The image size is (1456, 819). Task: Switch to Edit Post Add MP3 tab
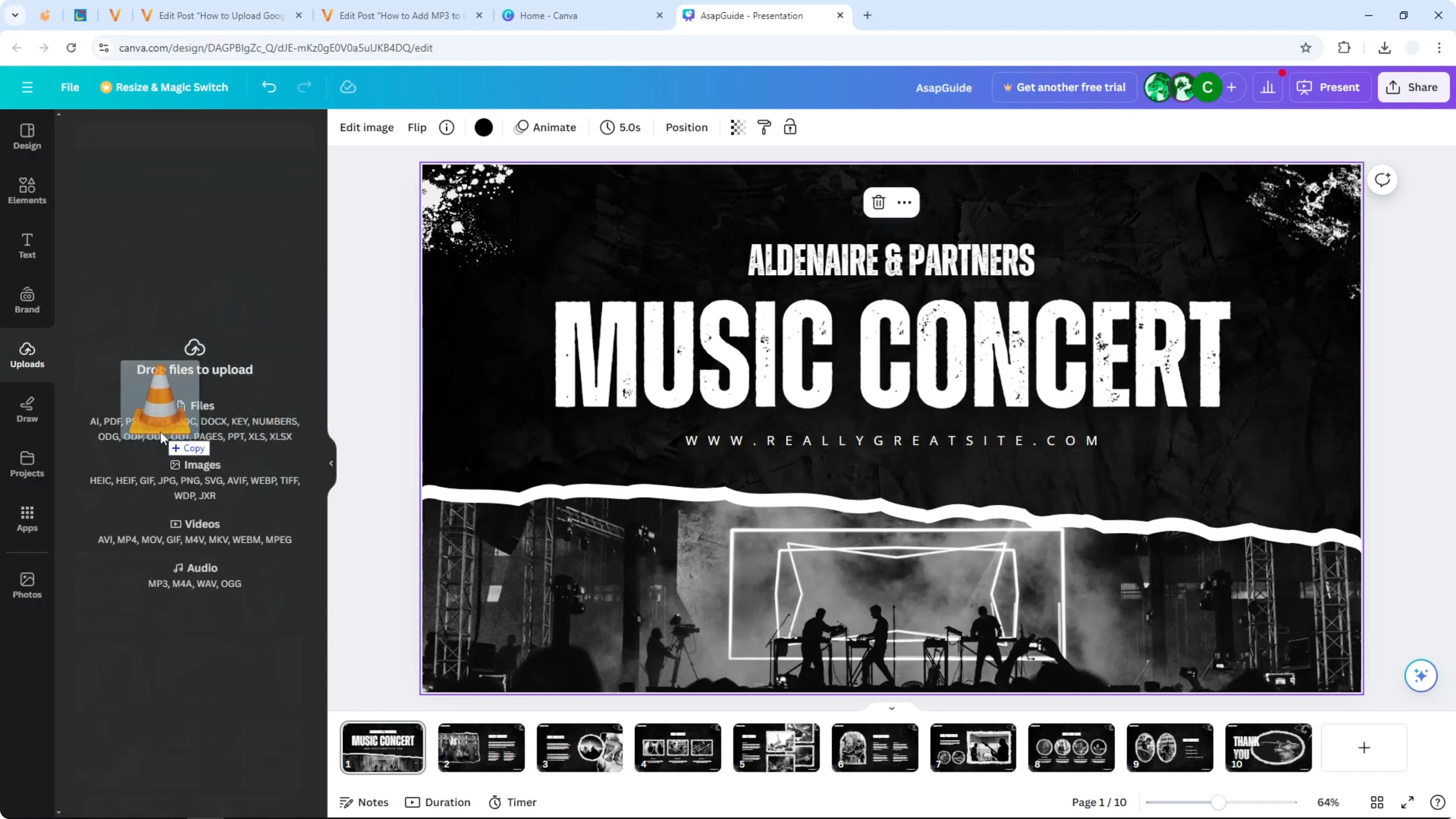402,16
